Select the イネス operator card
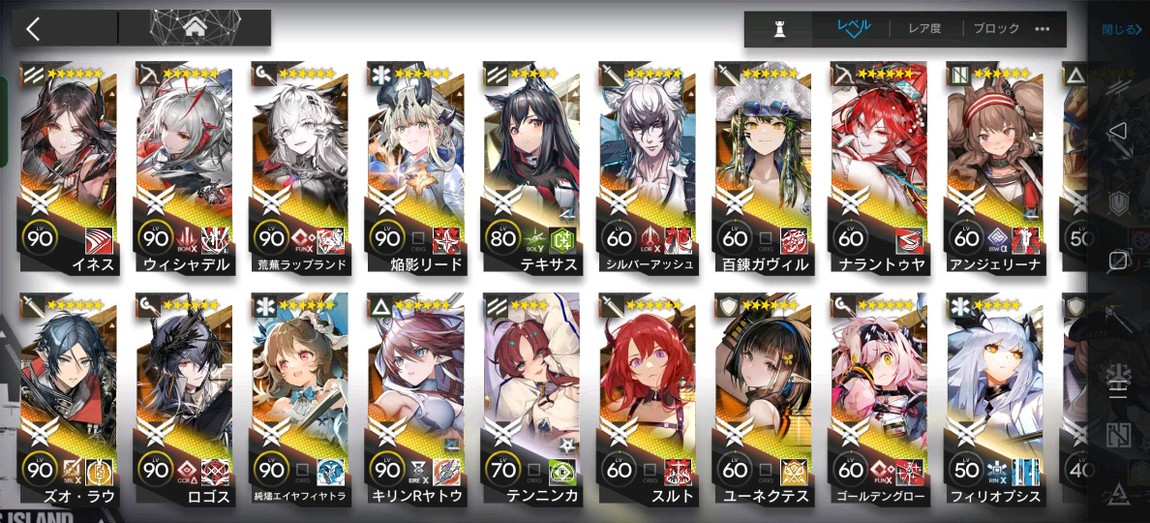Screen dimensions: 1150x523 click(x=67, y=169)
